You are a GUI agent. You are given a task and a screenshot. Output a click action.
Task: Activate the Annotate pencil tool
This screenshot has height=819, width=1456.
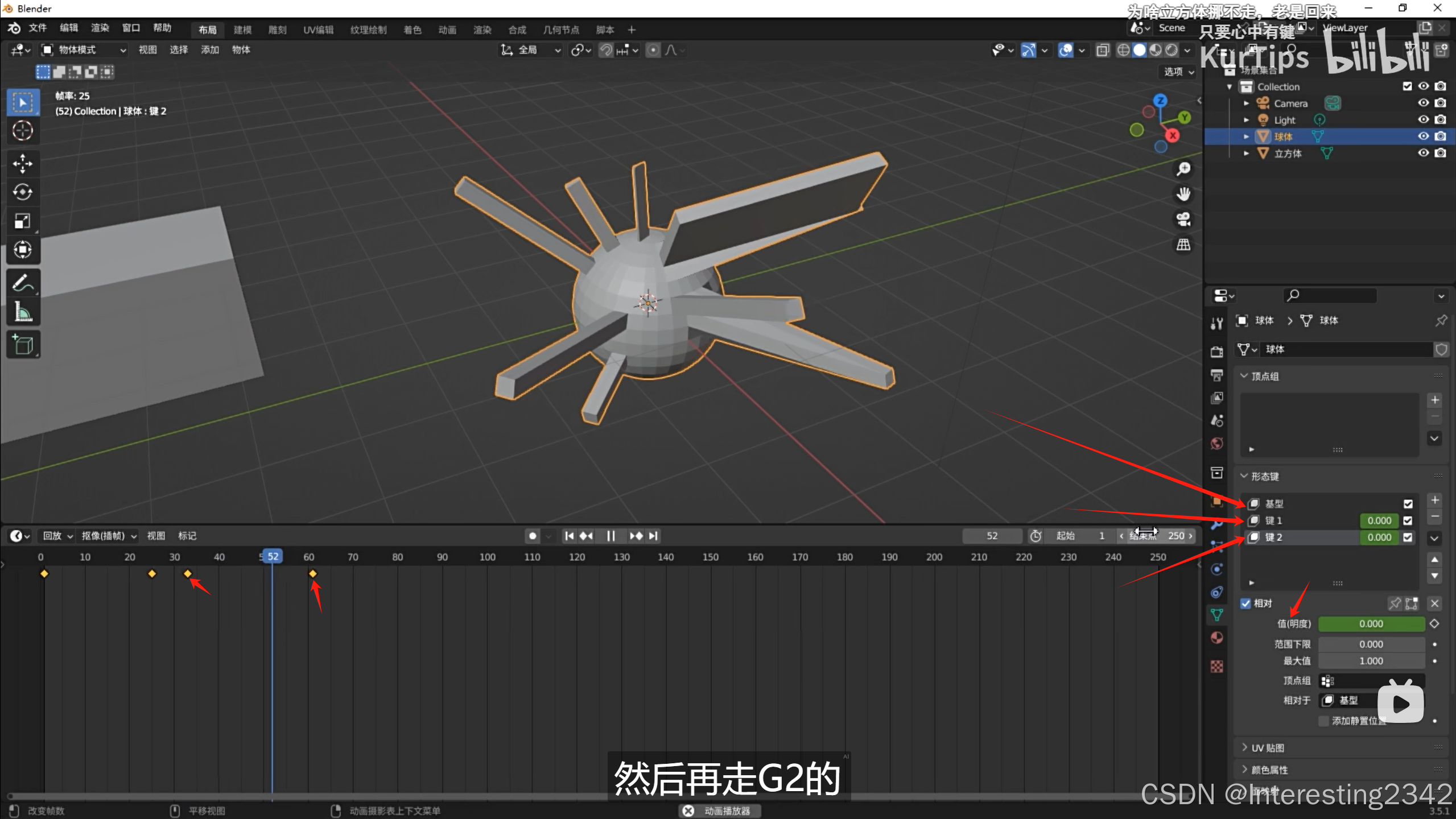click(x=23, y=283)
